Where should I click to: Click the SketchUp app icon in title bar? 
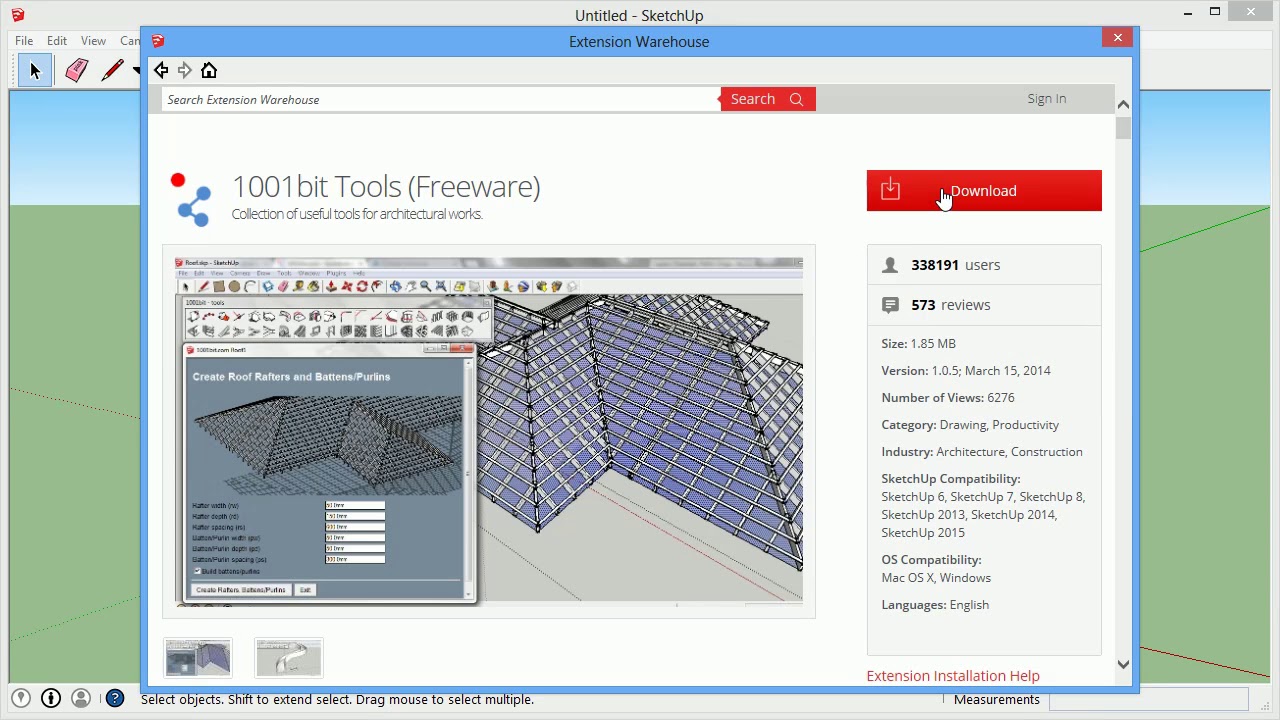17,15
